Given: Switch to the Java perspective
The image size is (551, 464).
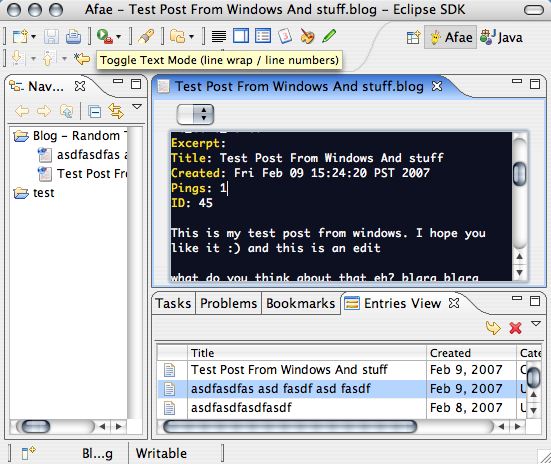Looking at the screenshot, I should (x=501, y=37).
